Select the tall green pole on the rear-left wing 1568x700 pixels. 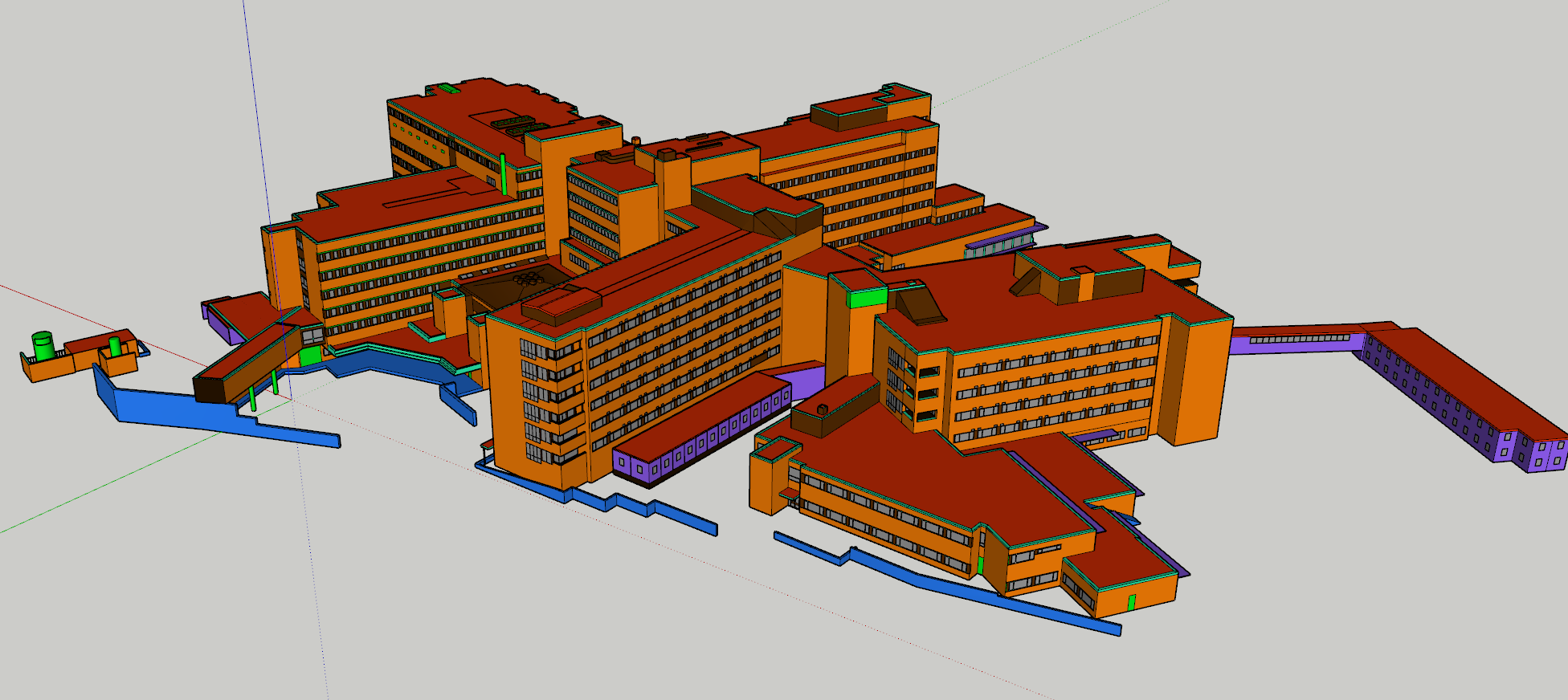pyautogui.click(x=504, y=174)
